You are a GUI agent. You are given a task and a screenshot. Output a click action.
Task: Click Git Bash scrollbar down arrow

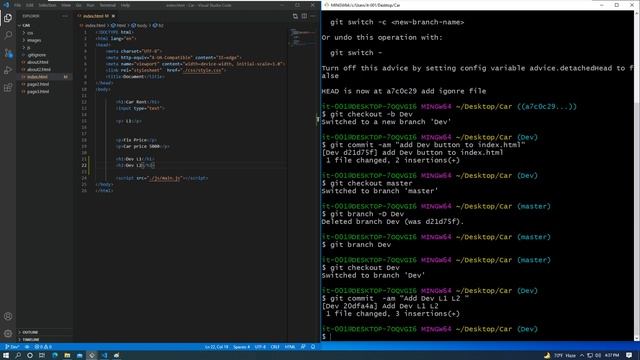(636, 338)
